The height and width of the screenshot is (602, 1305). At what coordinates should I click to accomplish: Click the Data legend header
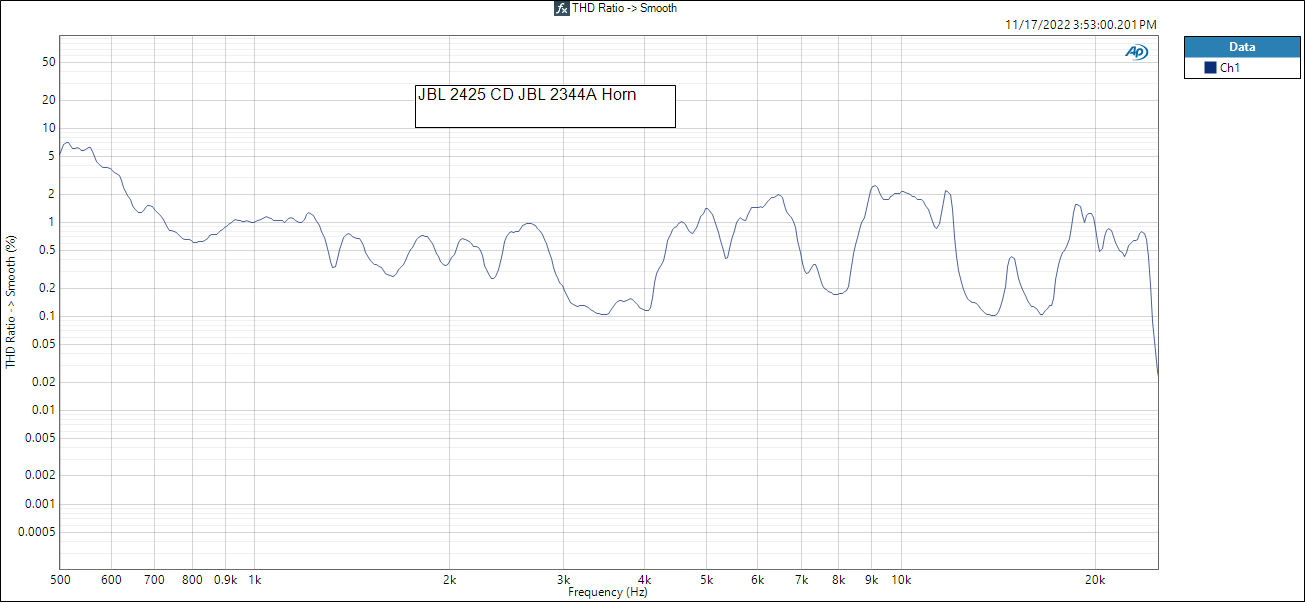click(x=1242, y=47)
